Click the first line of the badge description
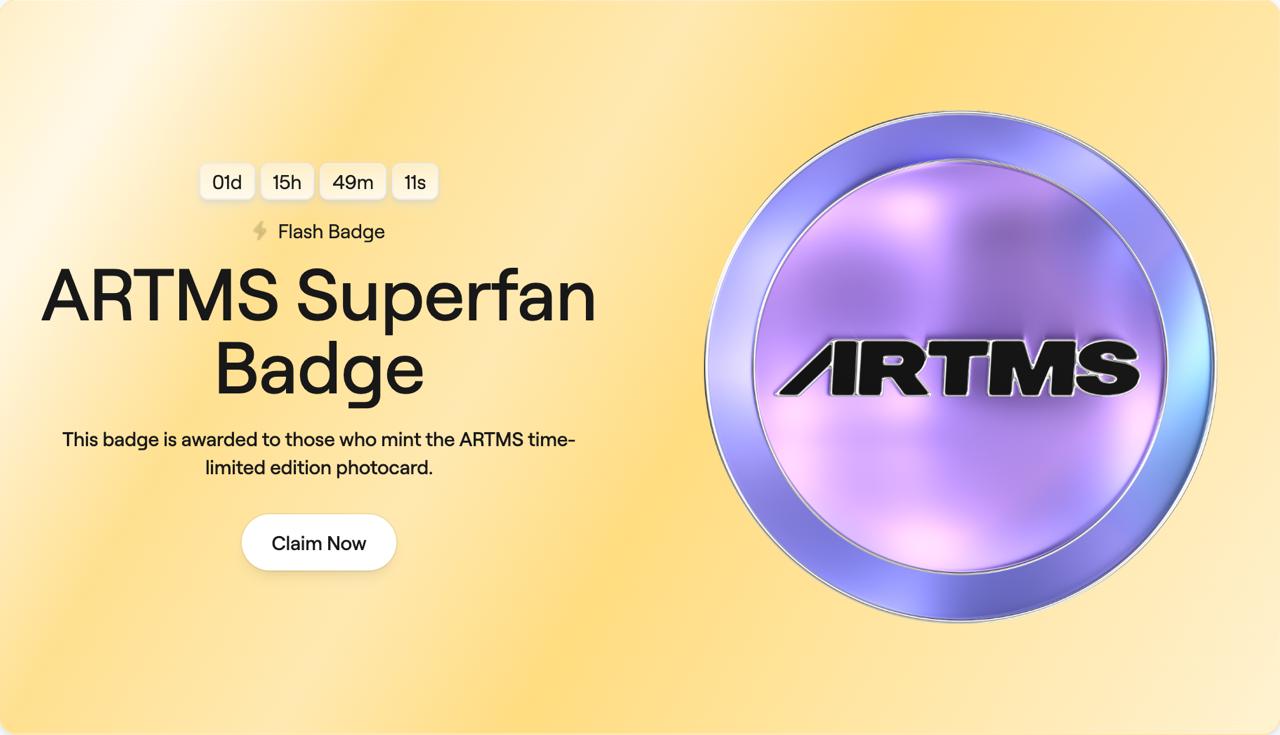 319,439
